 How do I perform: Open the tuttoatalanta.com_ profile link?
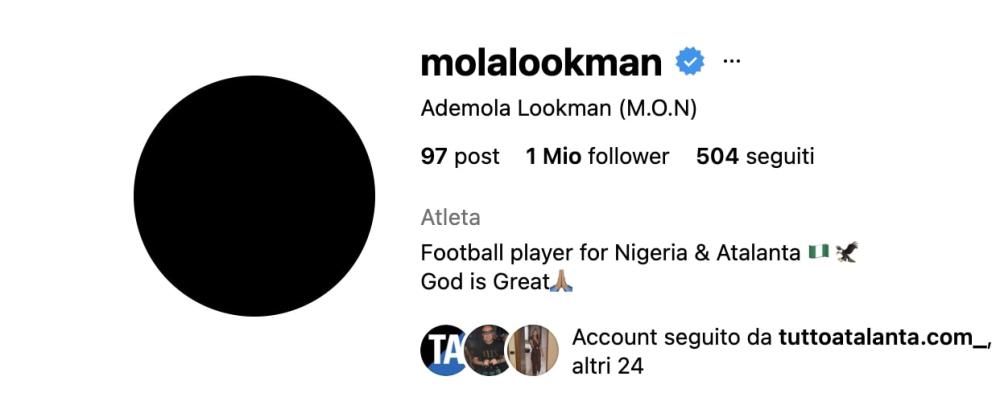[x=883, y=338]
